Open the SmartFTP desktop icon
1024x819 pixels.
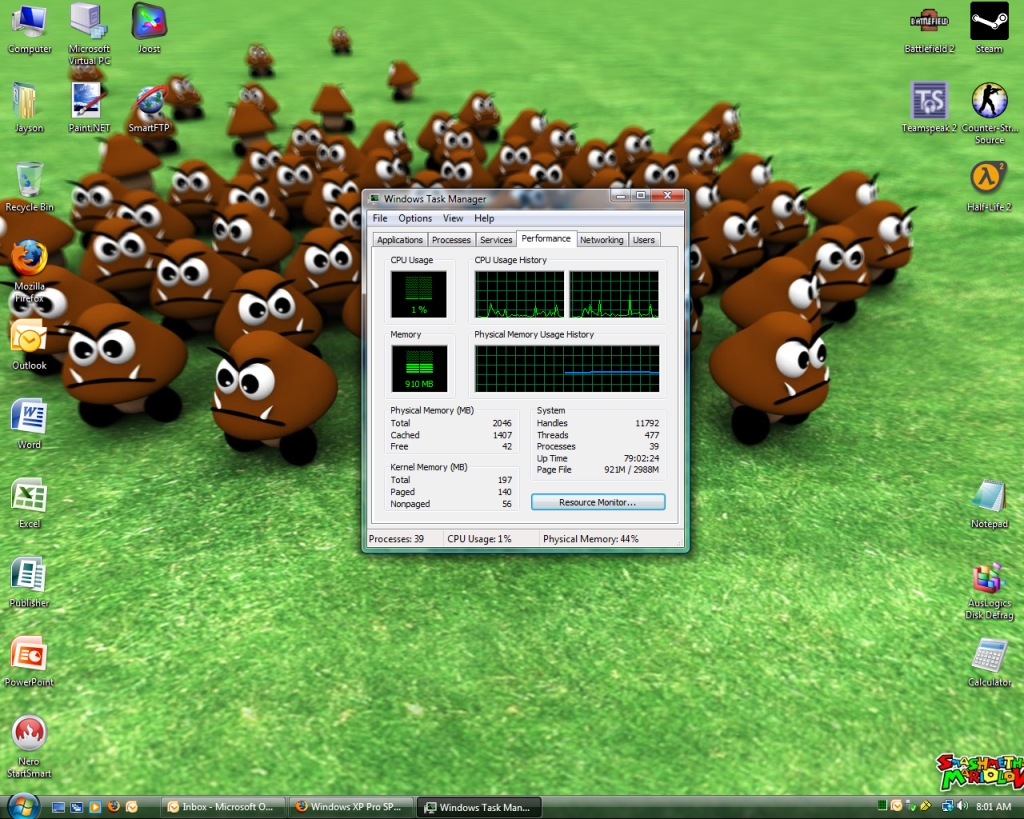149,108
